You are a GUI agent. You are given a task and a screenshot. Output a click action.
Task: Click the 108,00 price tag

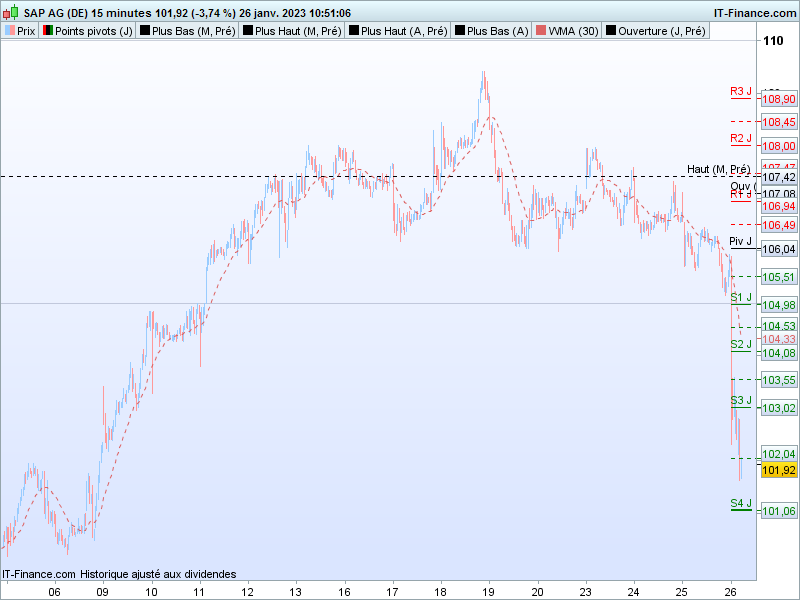pyautogui.click(x=779, y=146)
